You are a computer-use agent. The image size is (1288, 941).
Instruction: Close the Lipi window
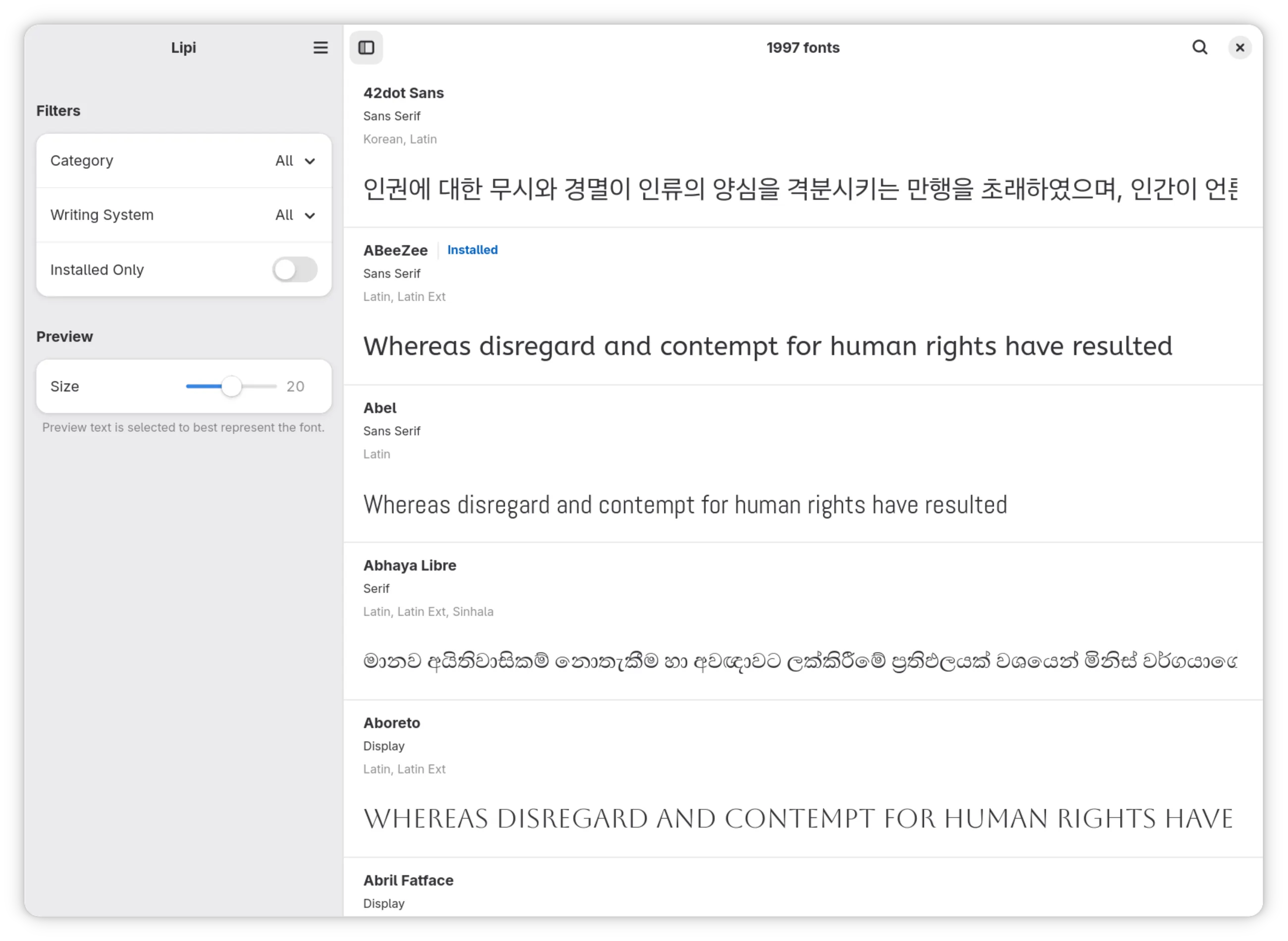pyautogui.click(x=1239, y=48)
